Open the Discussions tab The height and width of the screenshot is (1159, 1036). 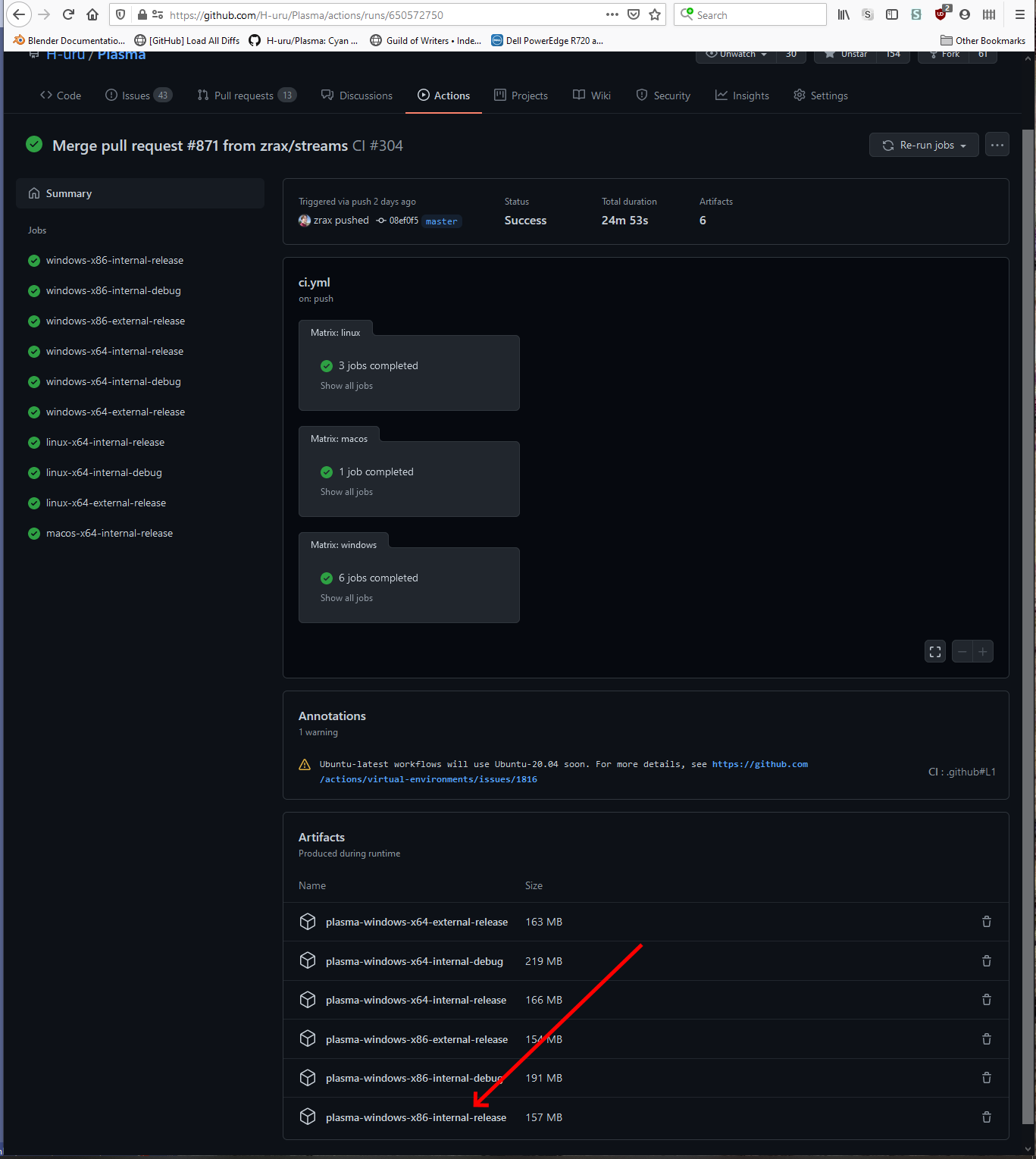(357, 96)
